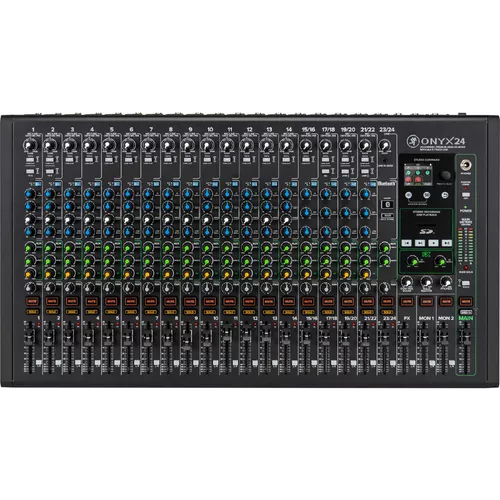Click the main output level meters
500x500 pixels.
point(466,246)
